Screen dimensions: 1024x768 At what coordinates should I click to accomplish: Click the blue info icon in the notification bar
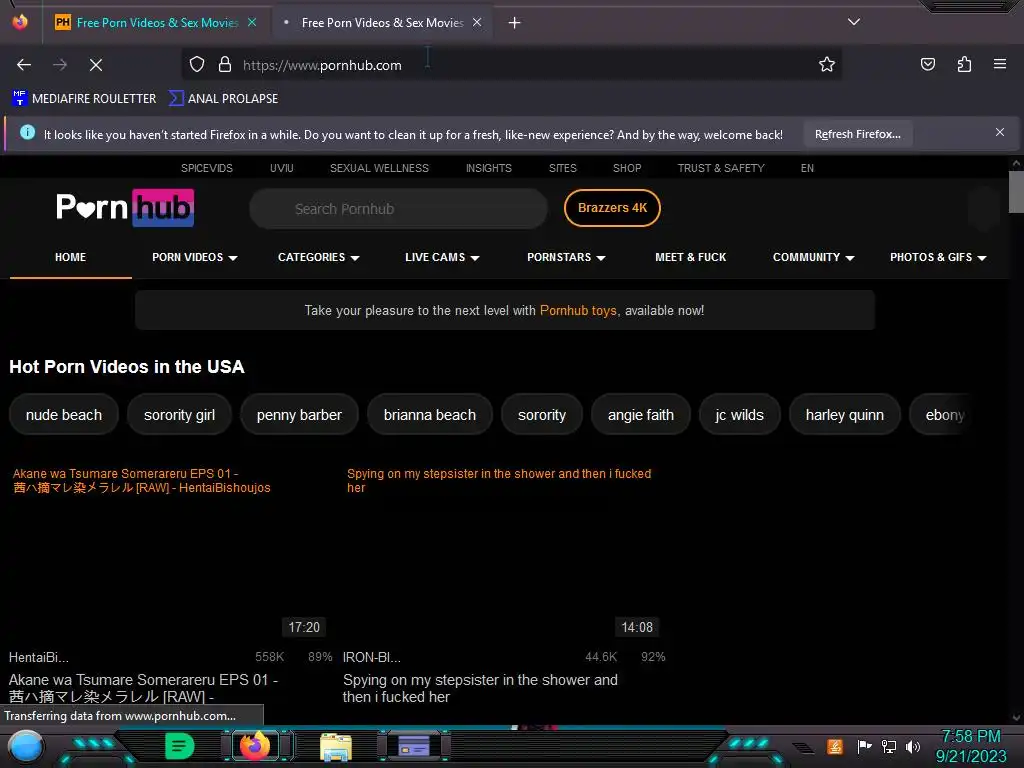click(27, 133)
